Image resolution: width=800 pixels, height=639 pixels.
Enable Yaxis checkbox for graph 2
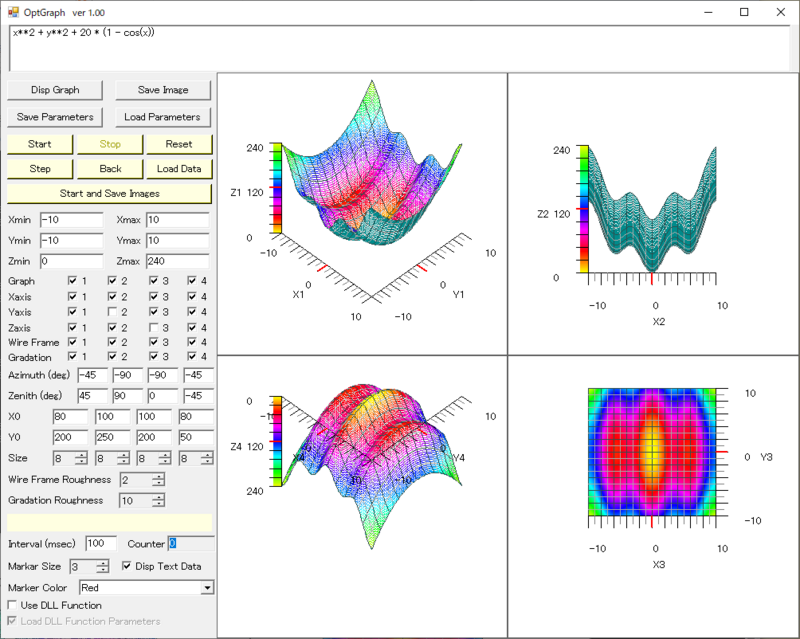[x=113, y=312]
